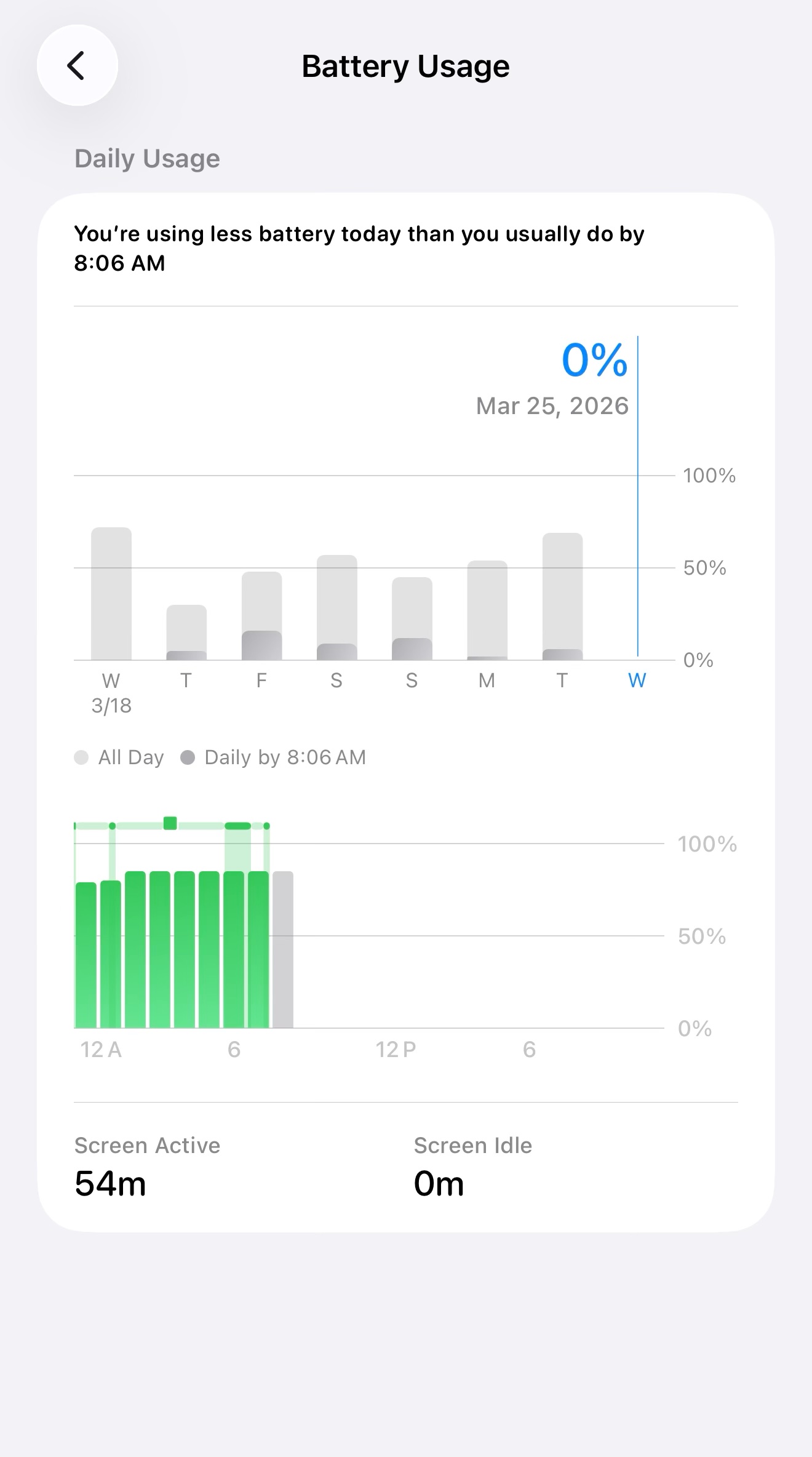
Task: Tap the All Day legend dot
Action: 81,757
